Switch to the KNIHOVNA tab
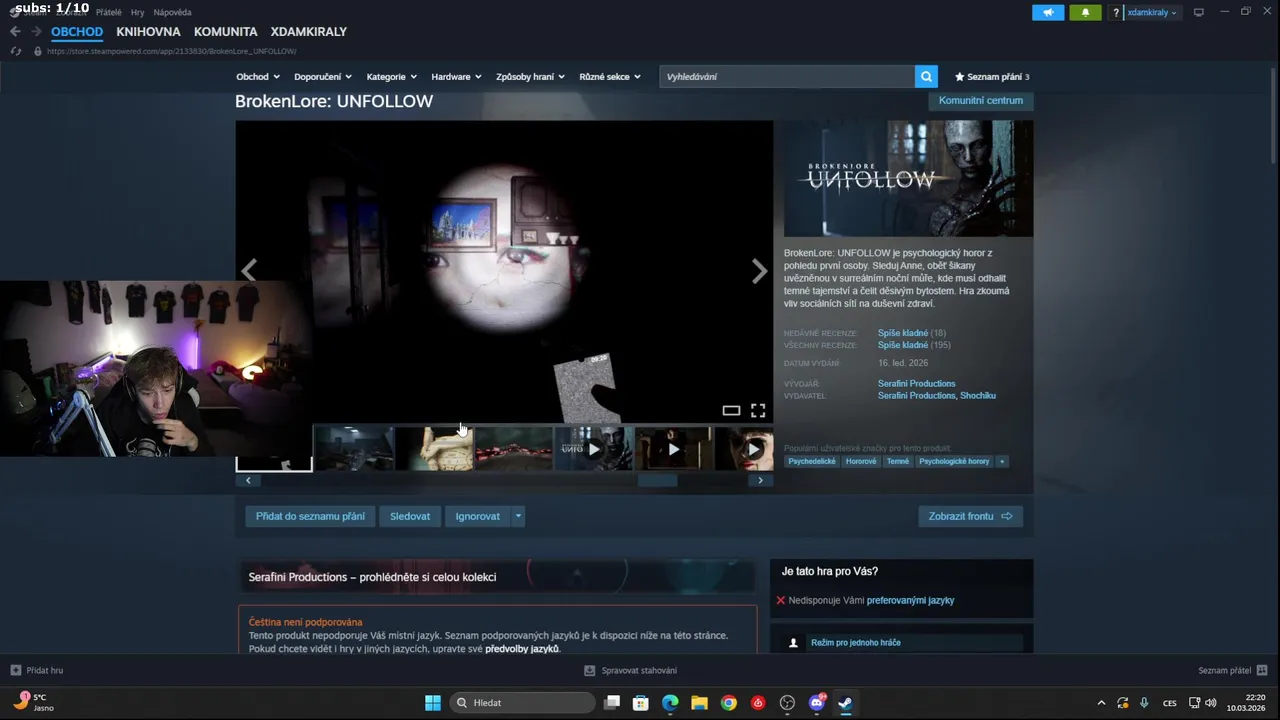The height and width of the screenshot is (720, 1280). tap(148, 32)
